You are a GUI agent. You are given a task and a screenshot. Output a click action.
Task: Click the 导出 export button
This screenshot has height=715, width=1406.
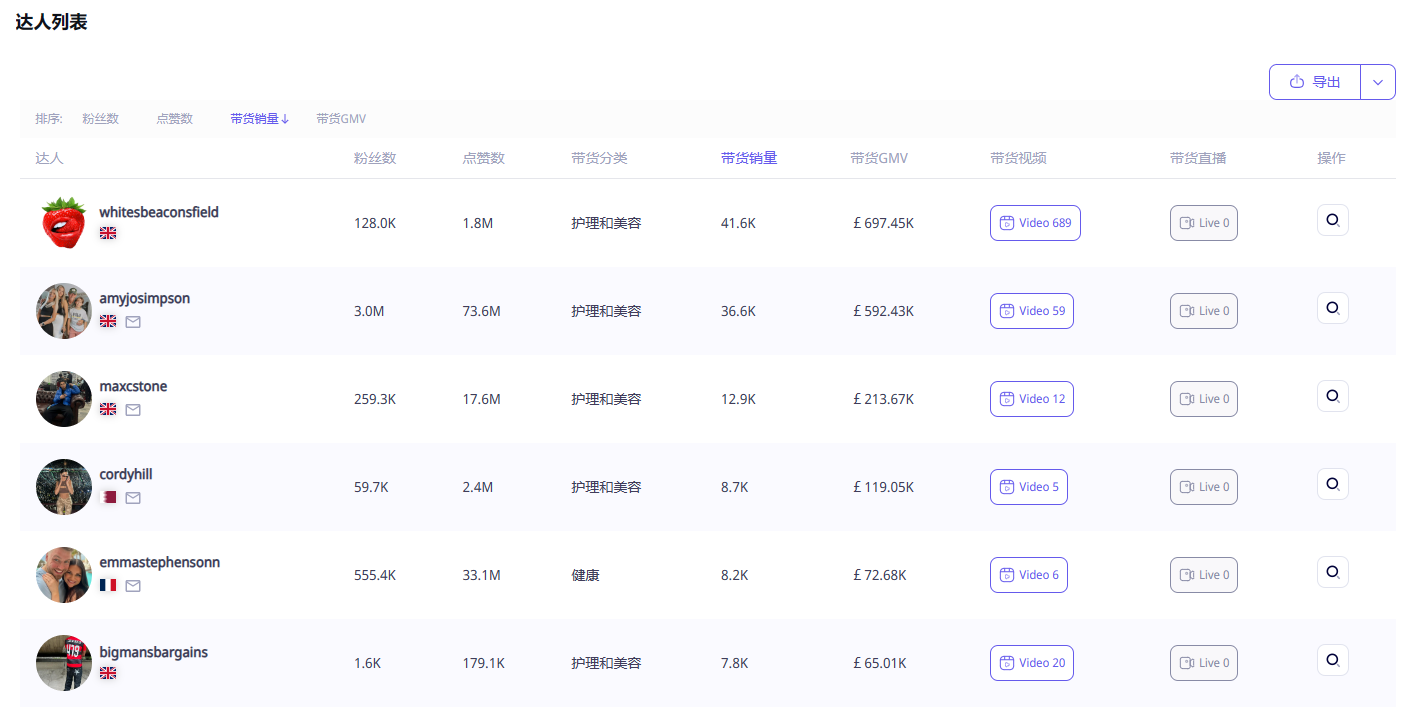1315,82
